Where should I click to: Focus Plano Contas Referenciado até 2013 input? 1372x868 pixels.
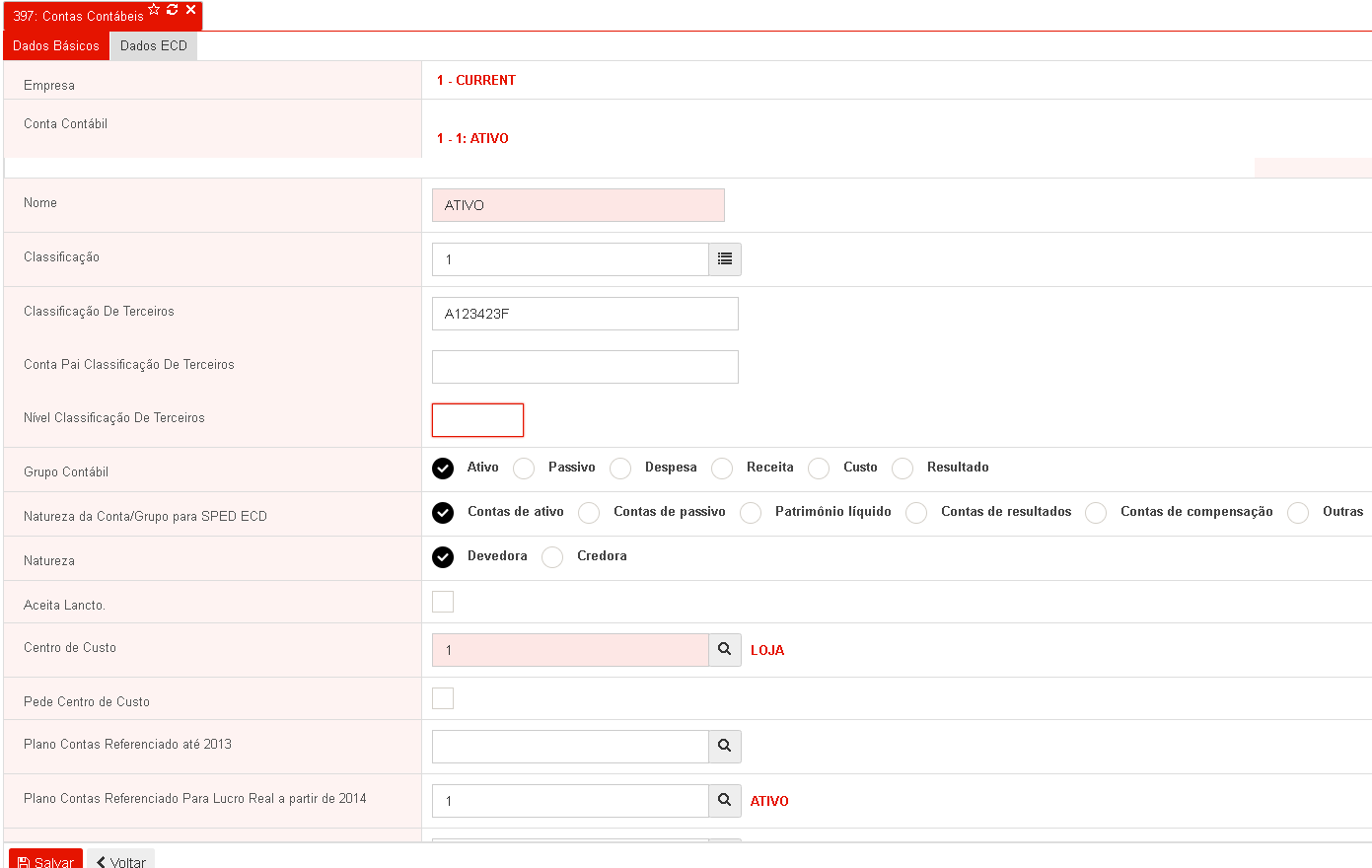(x=570, y=747)
